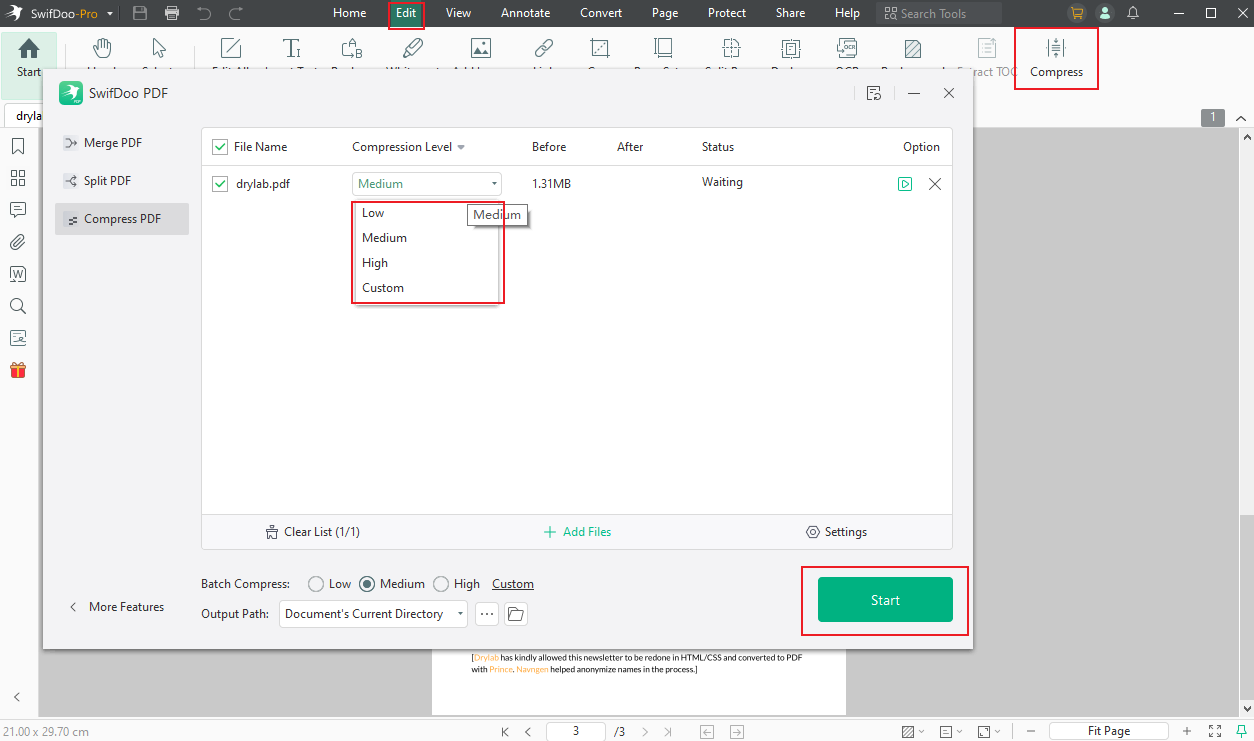Screen dimensions: 1254x741
Task: Toggle the File Name select-all checkbox
Action: pos(220,147)
